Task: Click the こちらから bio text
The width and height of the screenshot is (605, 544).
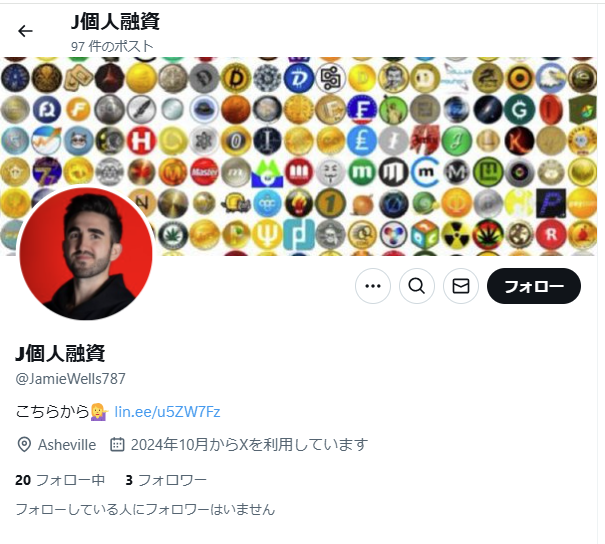Action: click(52, 412)
